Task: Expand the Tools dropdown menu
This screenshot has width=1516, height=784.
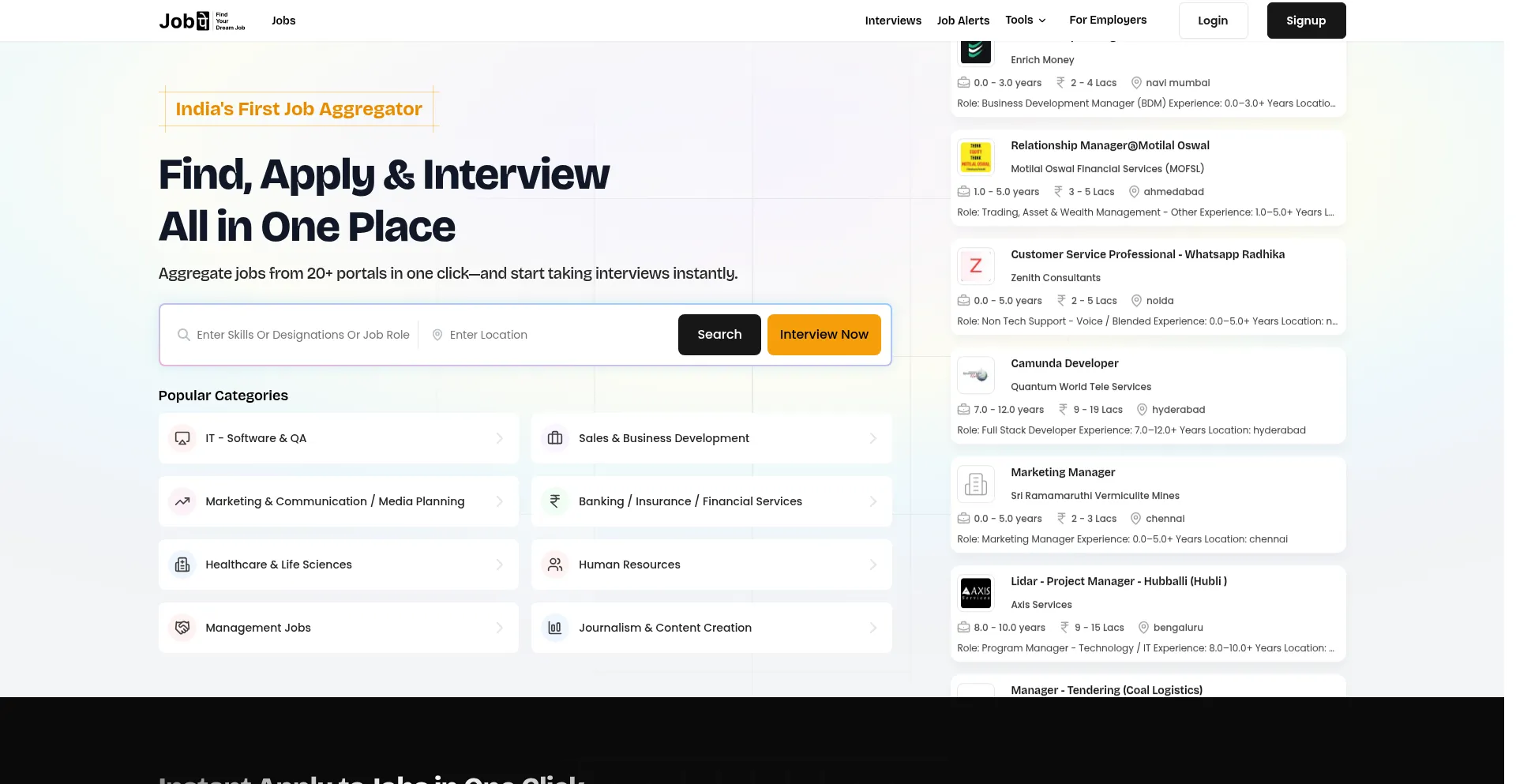Action: tap(1025, 21)
